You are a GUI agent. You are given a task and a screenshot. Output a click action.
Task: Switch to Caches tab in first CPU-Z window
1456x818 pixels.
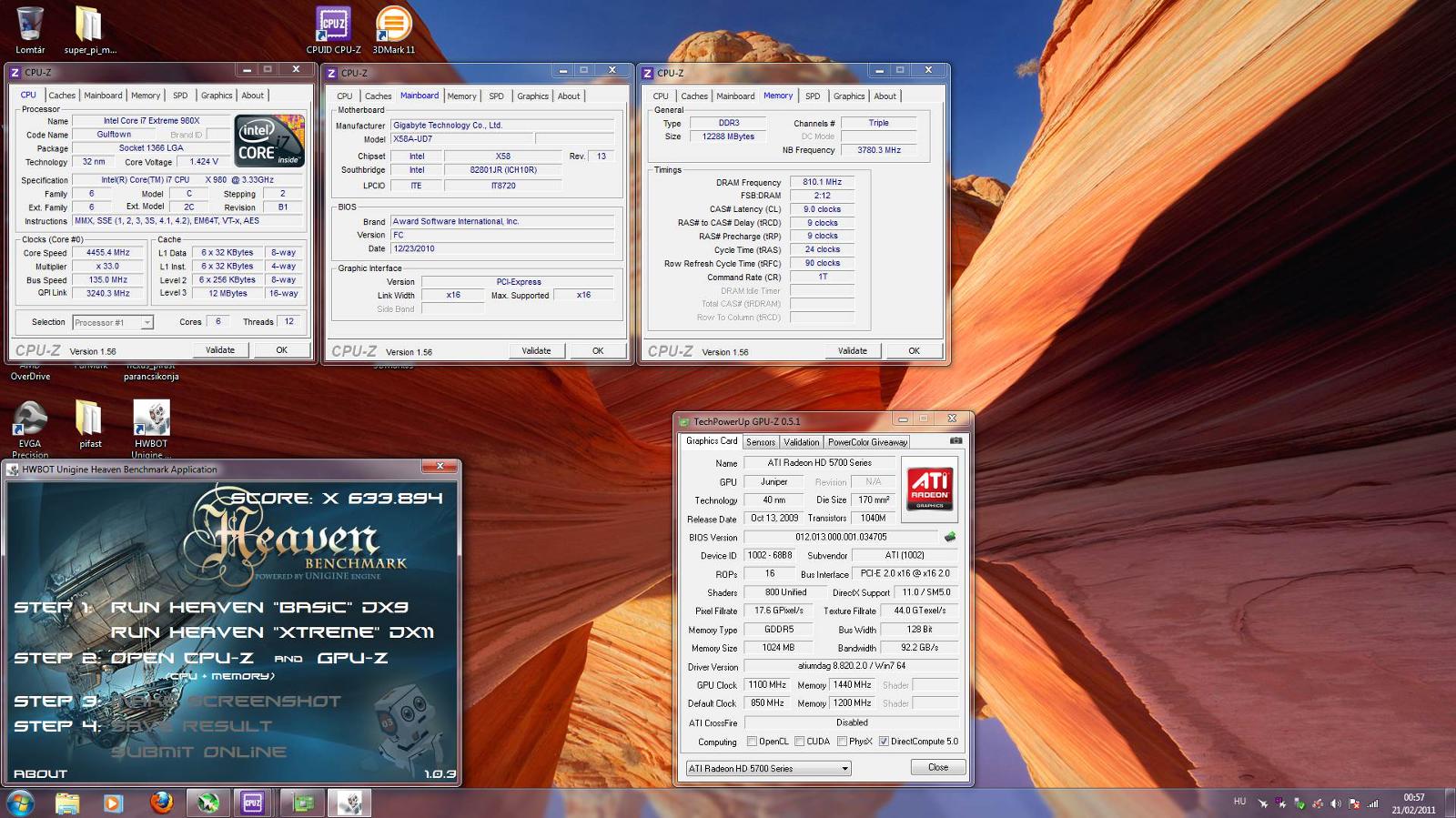62,96
